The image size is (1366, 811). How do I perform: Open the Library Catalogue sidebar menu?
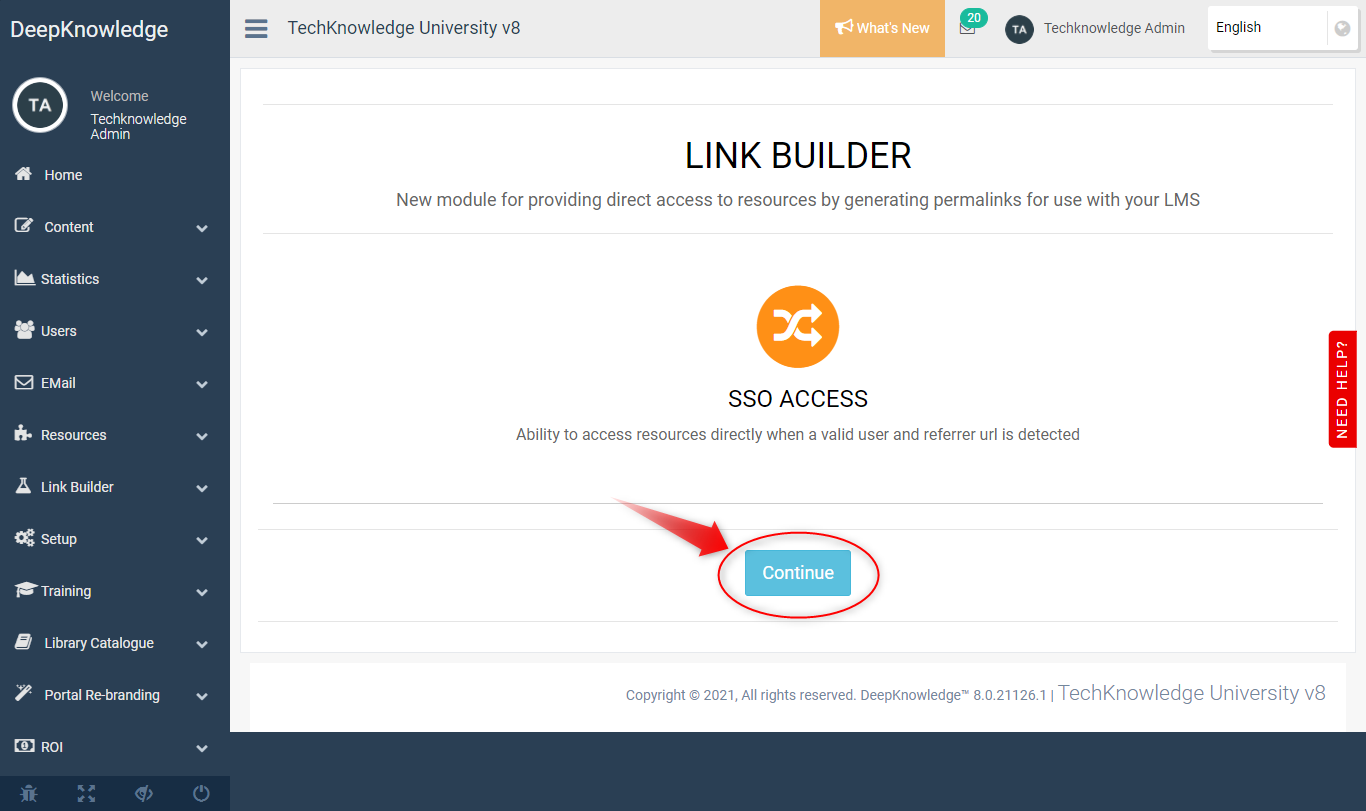click(115, 643)
